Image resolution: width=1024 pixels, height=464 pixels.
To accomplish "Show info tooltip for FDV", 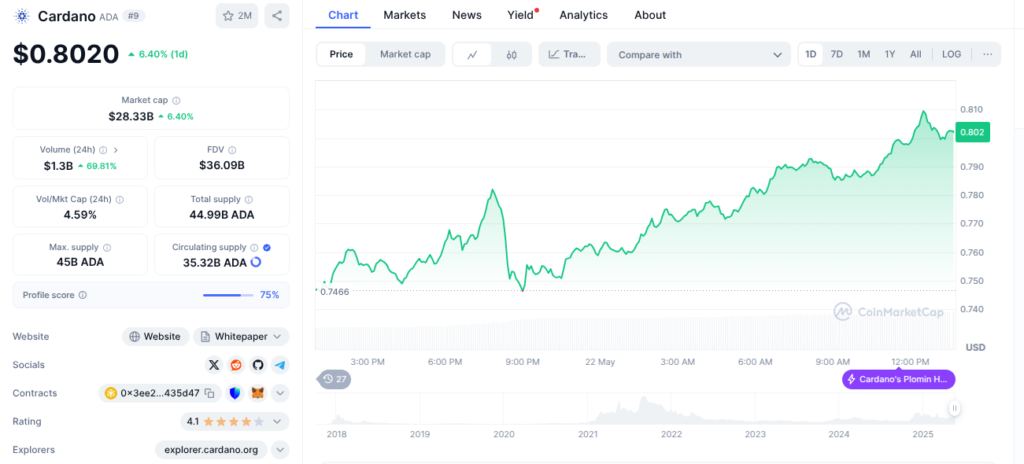I will (x=232, y=150).
